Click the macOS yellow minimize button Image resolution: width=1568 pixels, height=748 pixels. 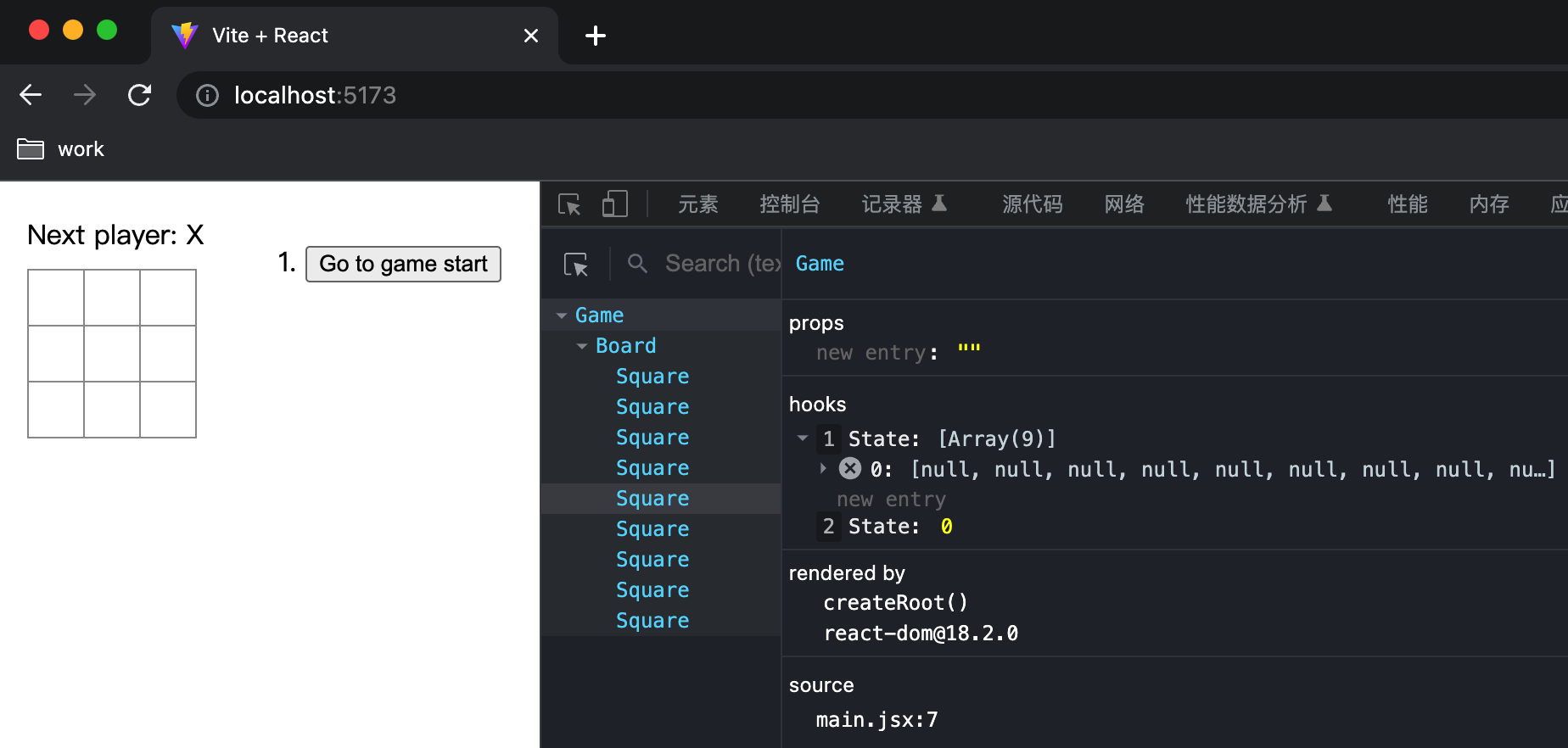73,30
